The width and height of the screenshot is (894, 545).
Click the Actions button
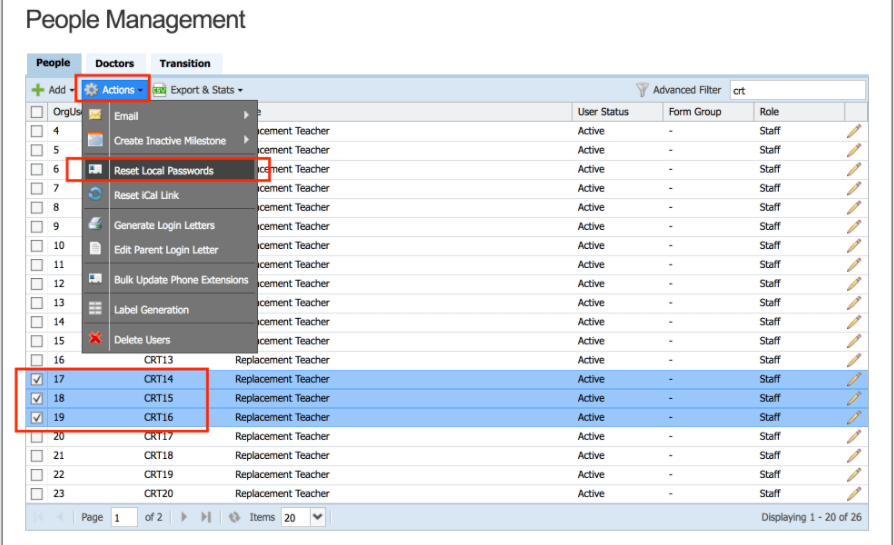click(x=113, y=90)
